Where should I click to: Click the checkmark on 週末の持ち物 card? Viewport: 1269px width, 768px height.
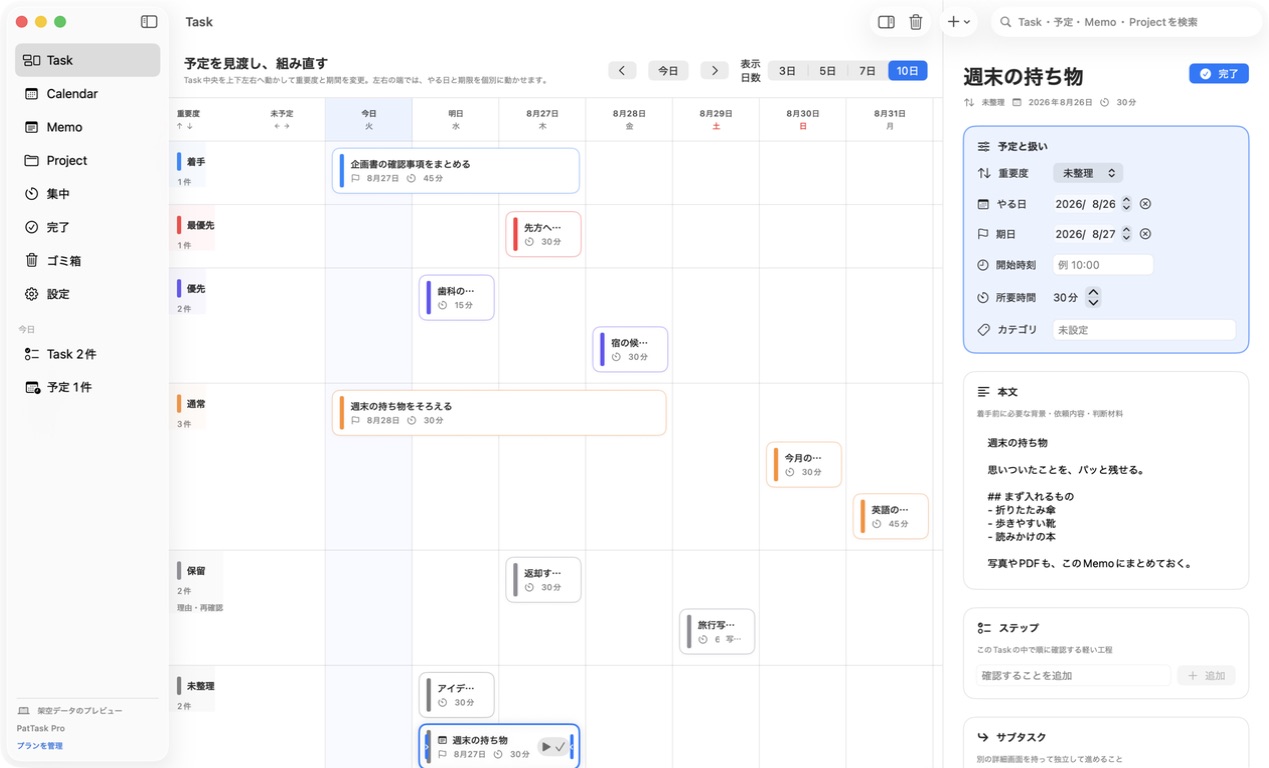[559, 746]
